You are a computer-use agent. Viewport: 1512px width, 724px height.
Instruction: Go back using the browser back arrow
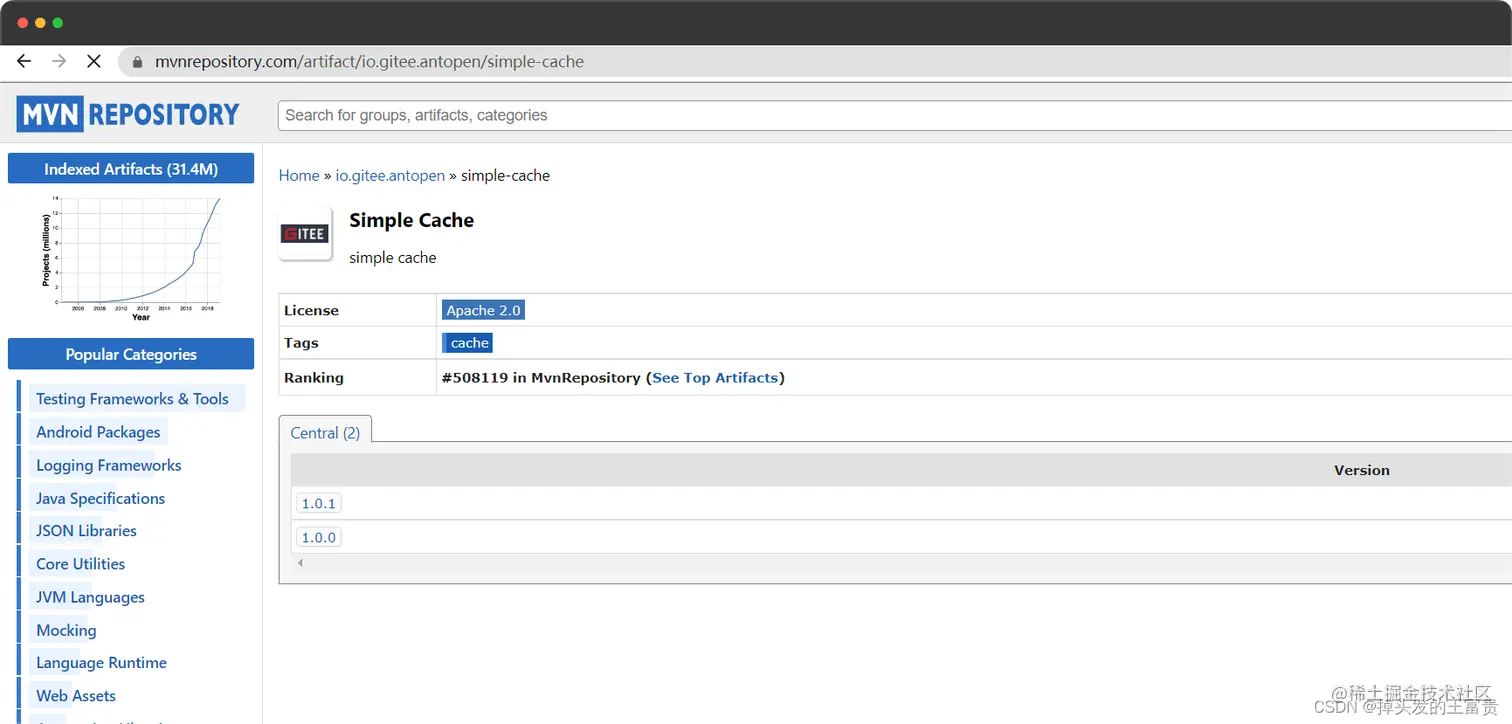pos(24,61)
